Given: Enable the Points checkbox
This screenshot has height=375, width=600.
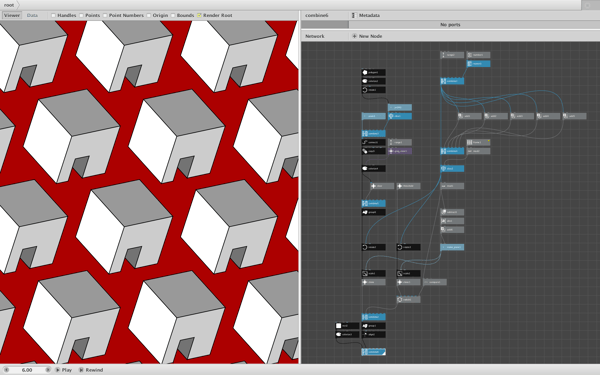Looking at the screenshot, I should click(82, 15).
